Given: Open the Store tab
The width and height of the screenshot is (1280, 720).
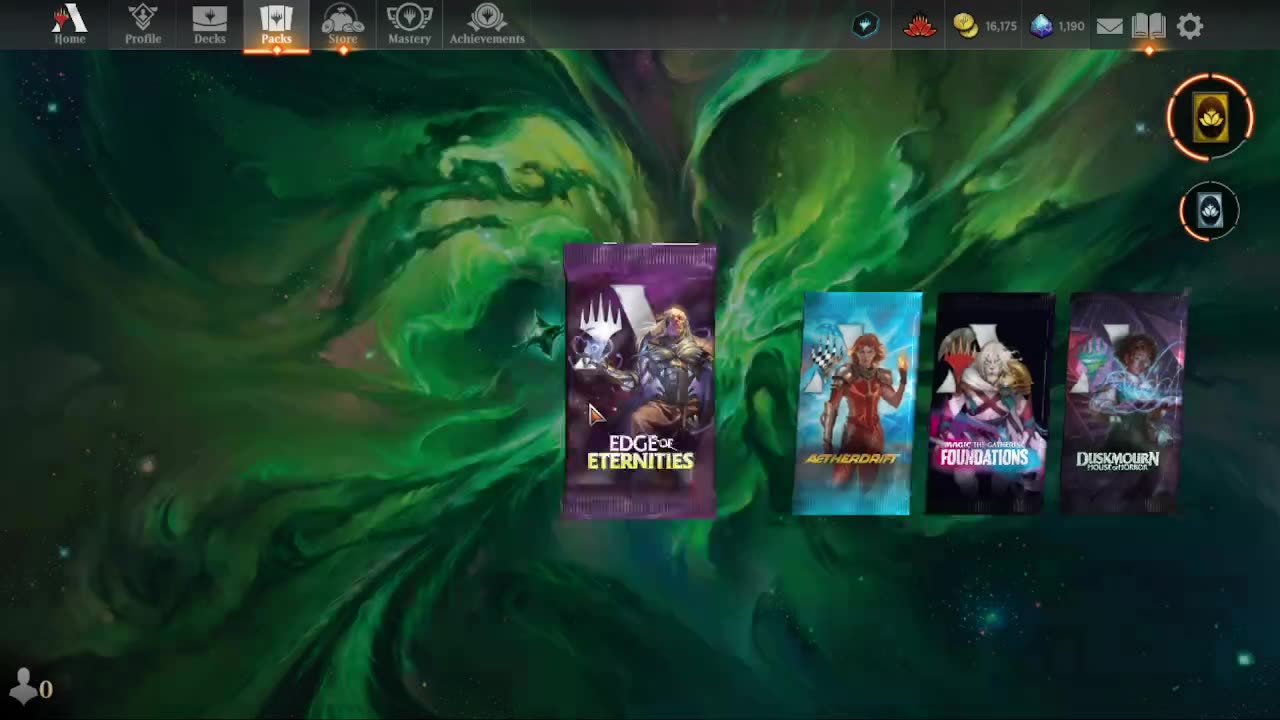Looking at the screenshot, I should click(x=343, y=25).
